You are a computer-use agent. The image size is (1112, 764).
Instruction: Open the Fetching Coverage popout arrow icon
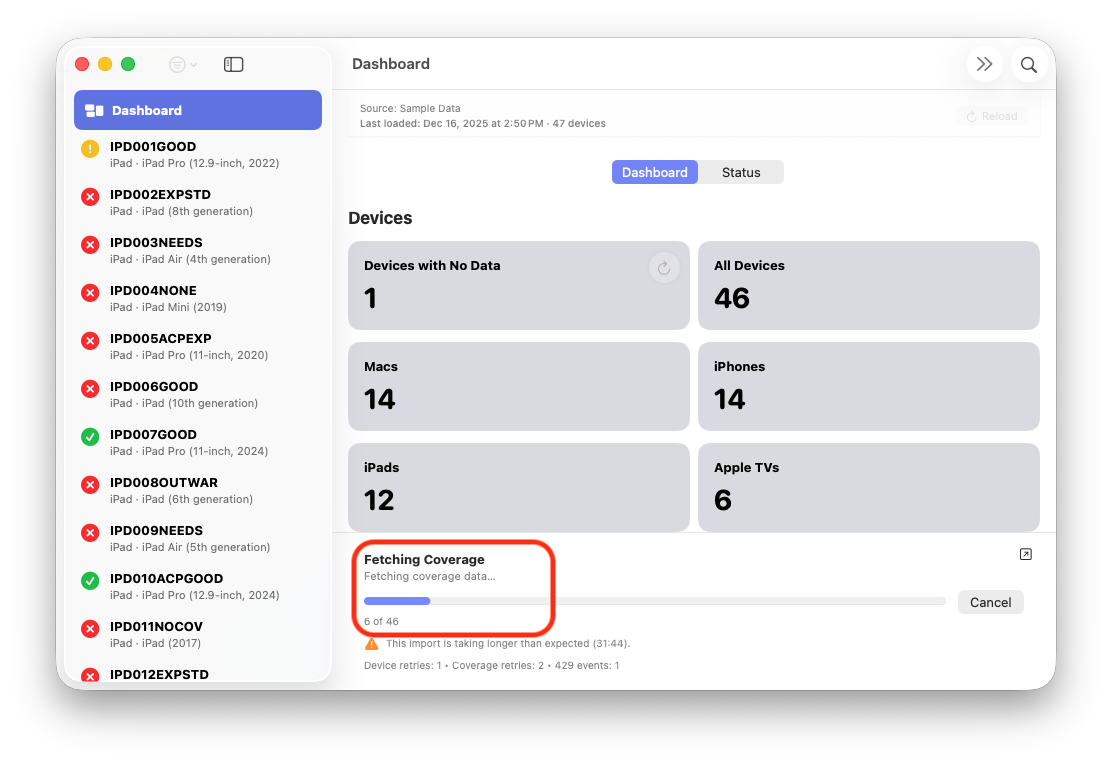point(1025,553)
